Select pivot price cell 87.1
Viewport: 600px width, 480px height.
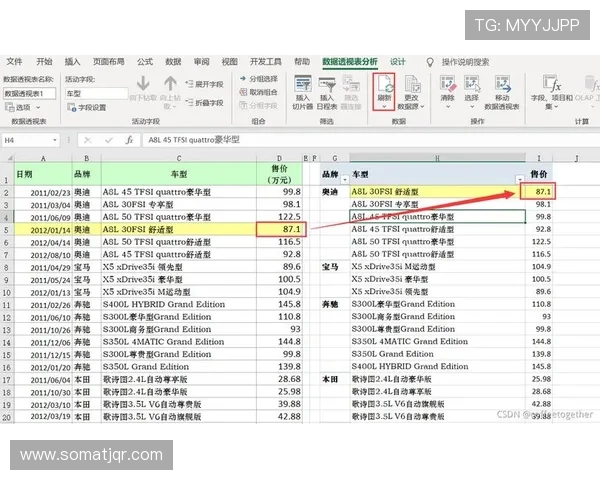point(539,192)
